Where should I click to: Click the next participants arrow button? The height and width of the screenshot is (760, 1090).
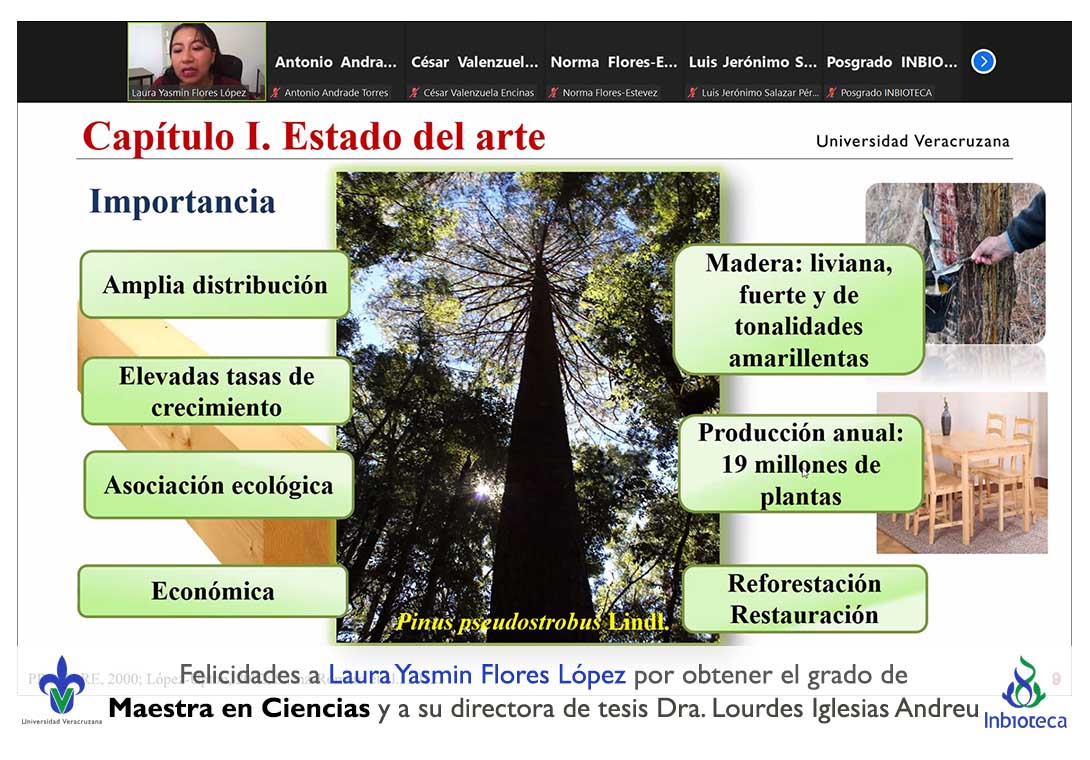(x=983, y=62)
